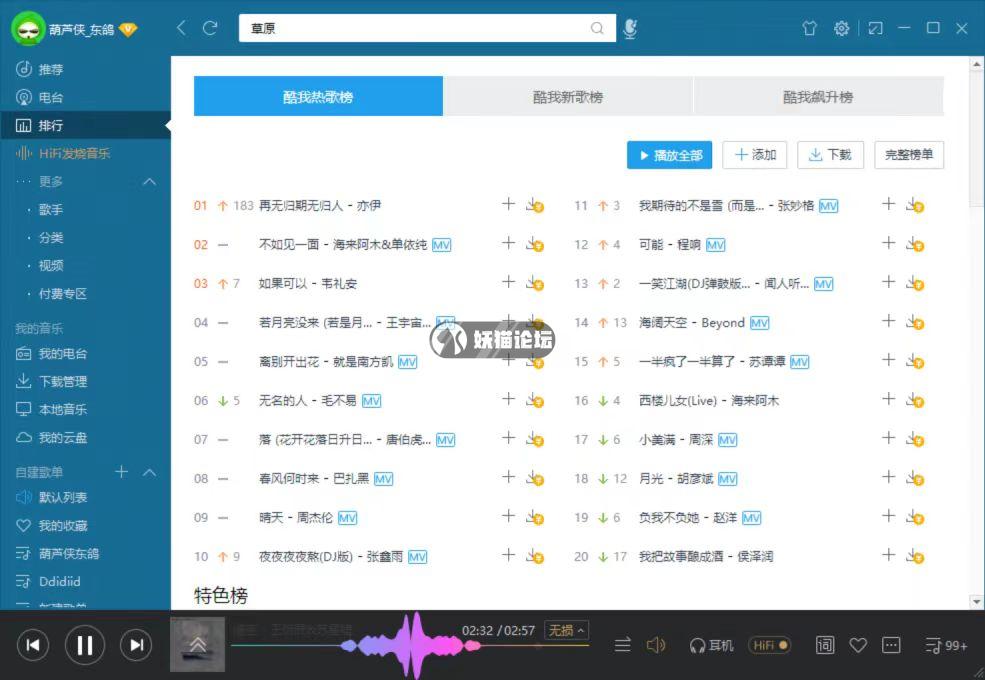This screenshot has height=680, width=985.
Task: Switch to mini mode icon
Action: pos(875,28)
